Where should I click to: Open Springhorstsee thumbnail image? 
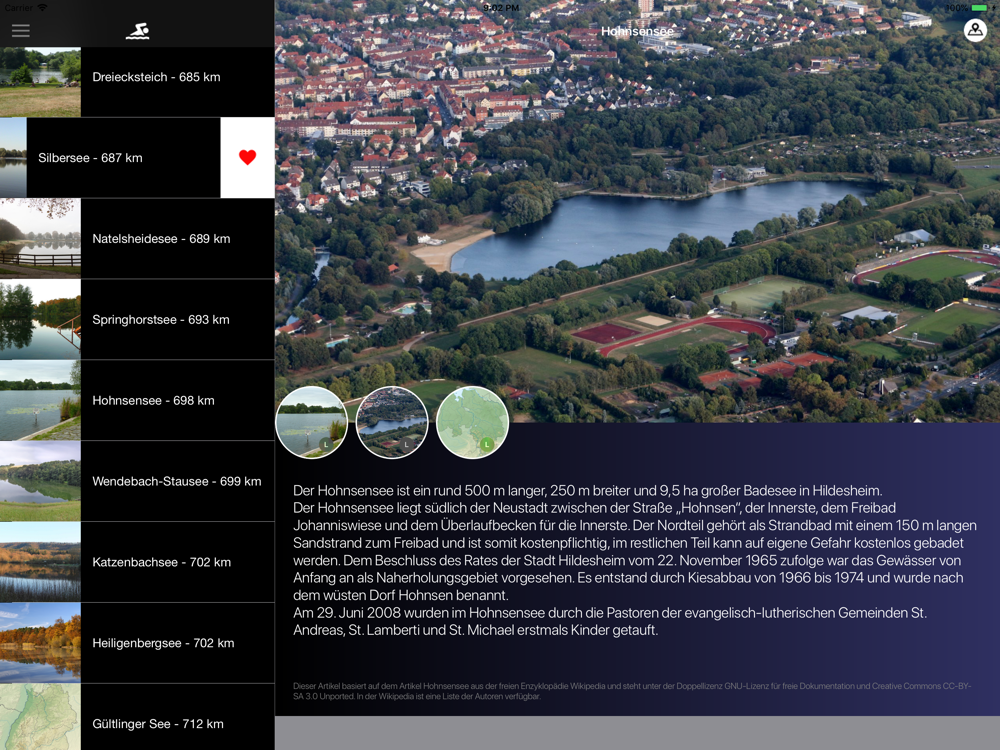(40, 320)
